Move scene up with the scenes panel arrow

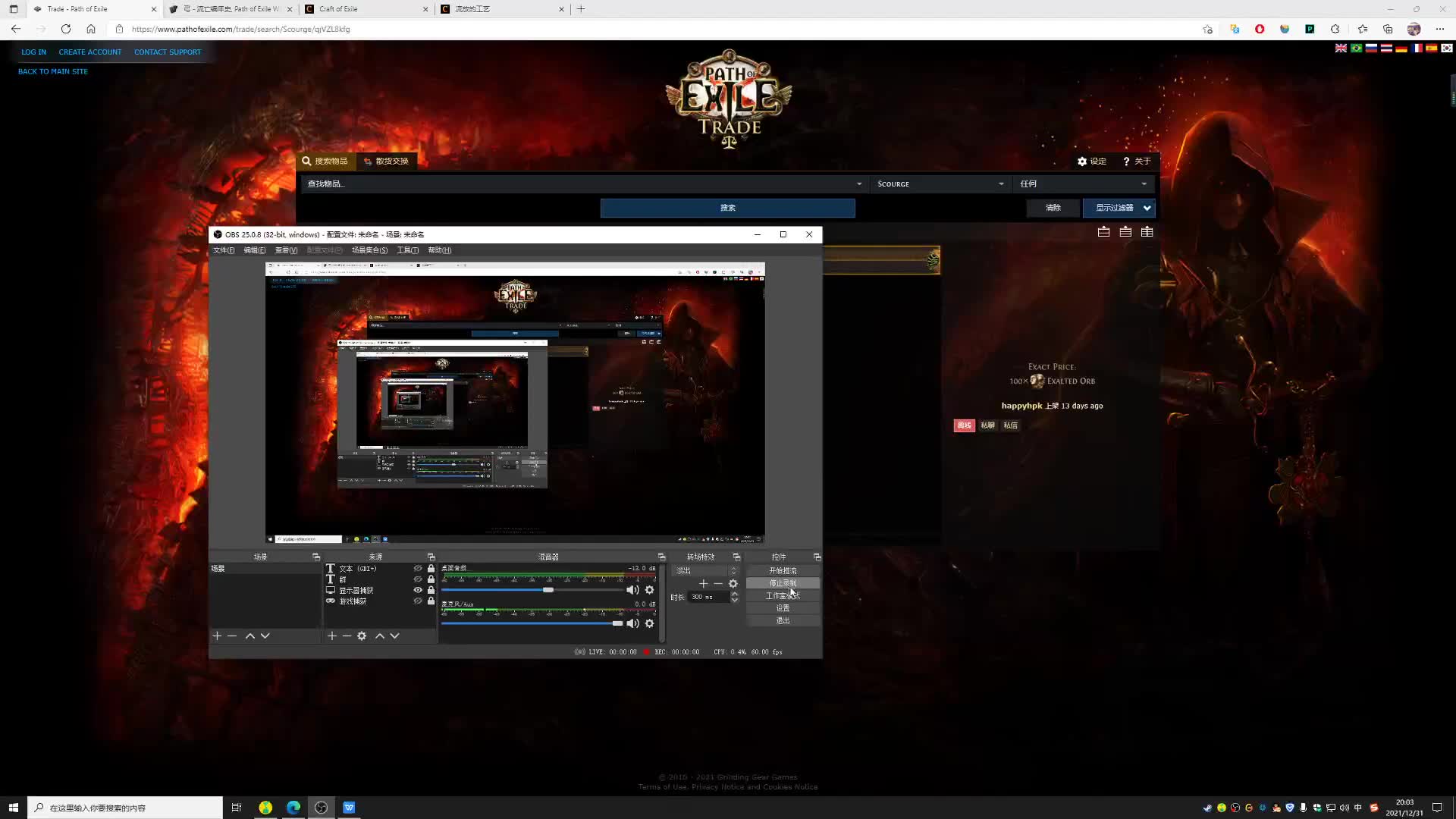click(x=249, y=635)
